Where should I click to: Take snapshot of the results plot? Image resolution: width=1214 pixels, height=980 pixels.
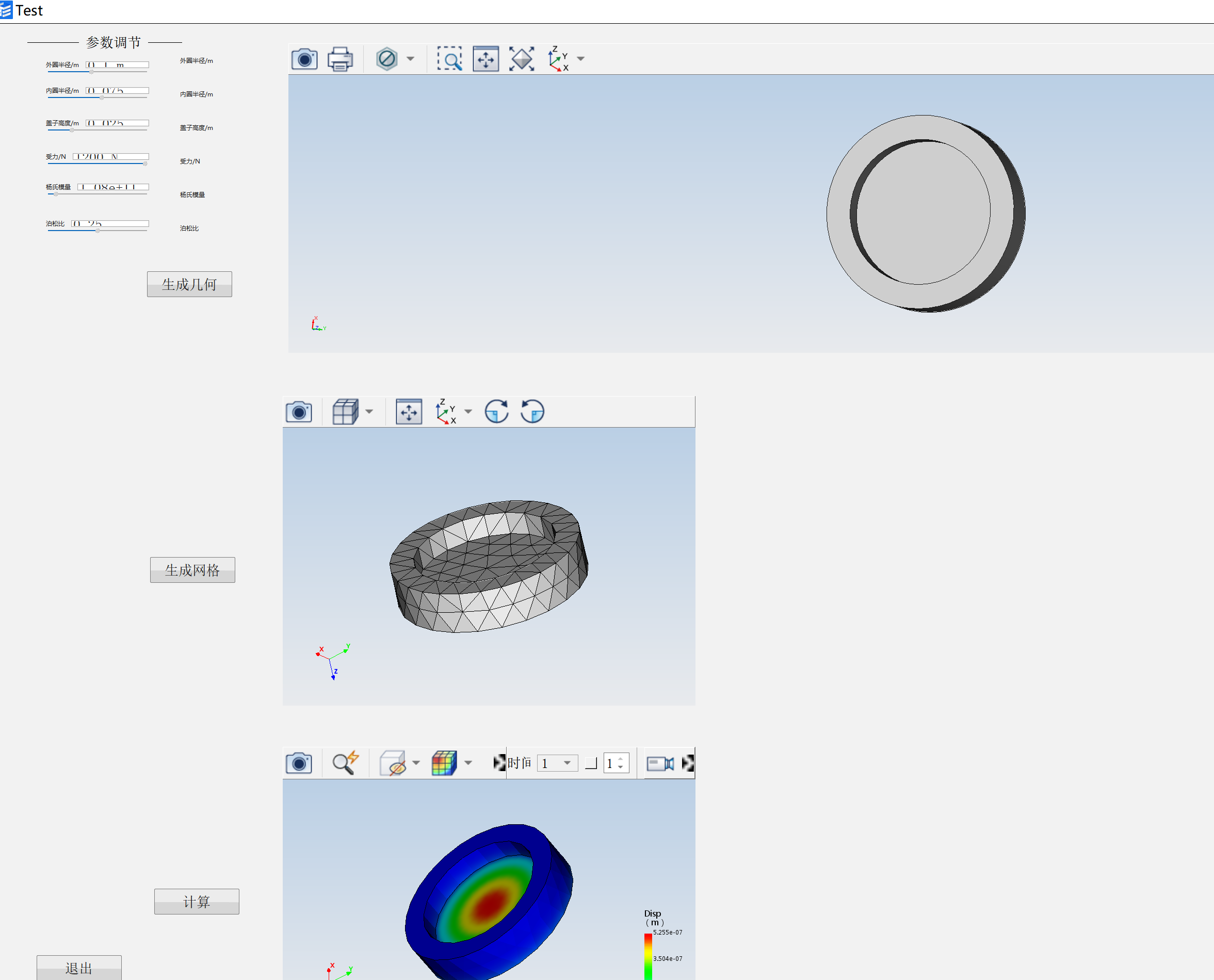click(x=299, y=763)
